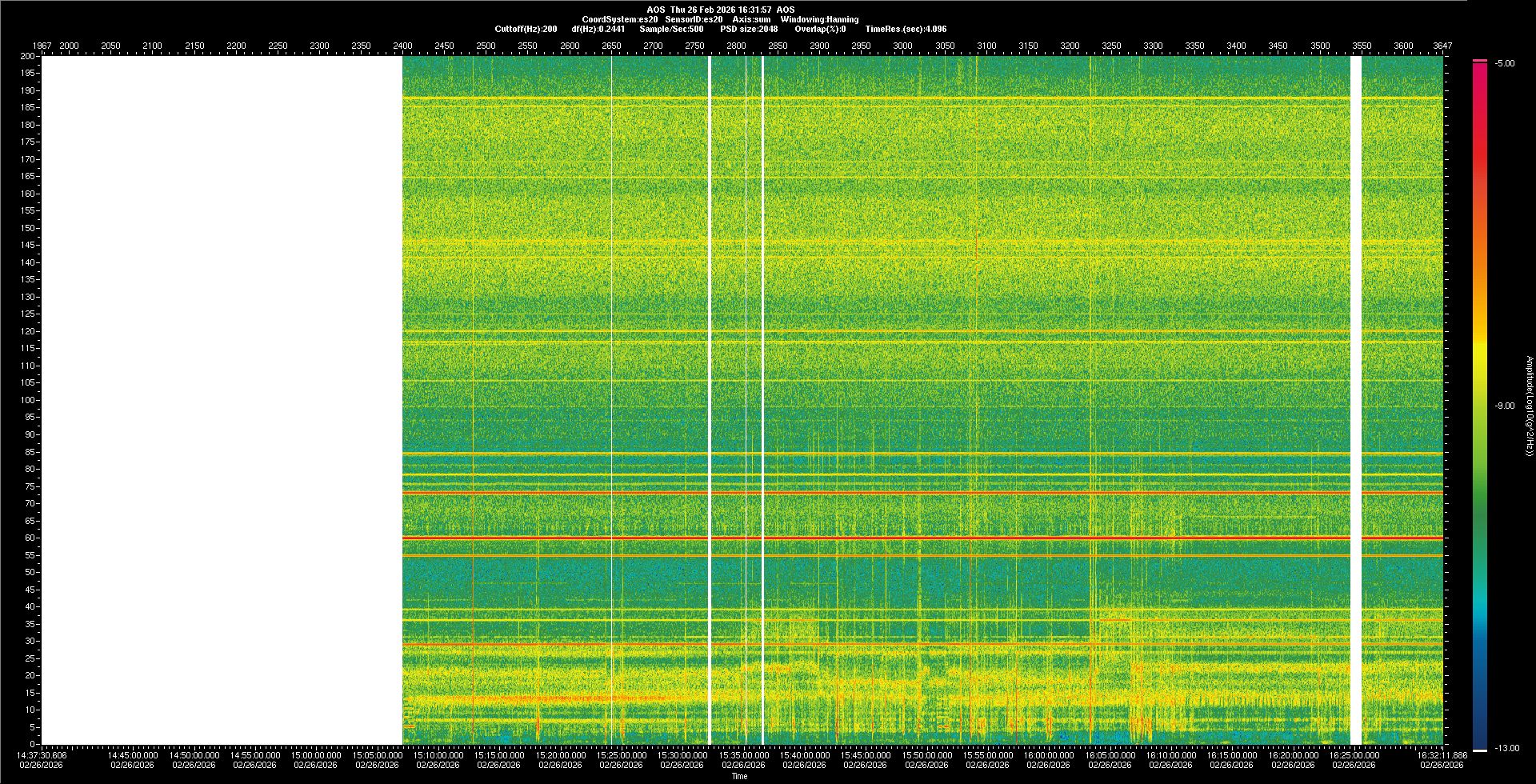Select the df(Hz):0.2441 label
The width and height of the screenshot is (1536, 784).
pyautogui.click(x=598, y=29)
